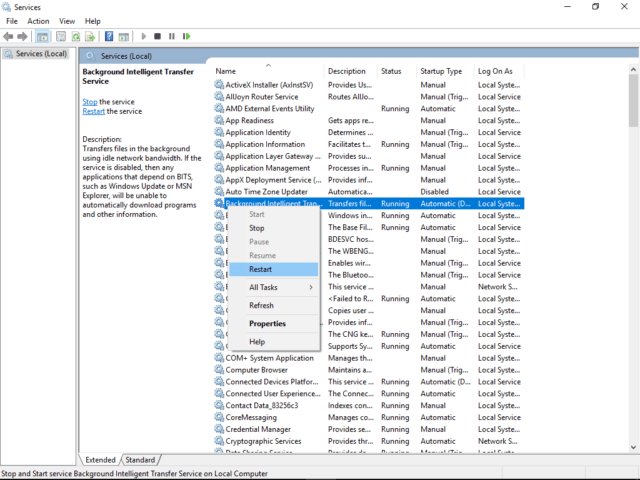Select gear icon of Application Identity
This screenshot has height=480, width=640.
[219, 132]
